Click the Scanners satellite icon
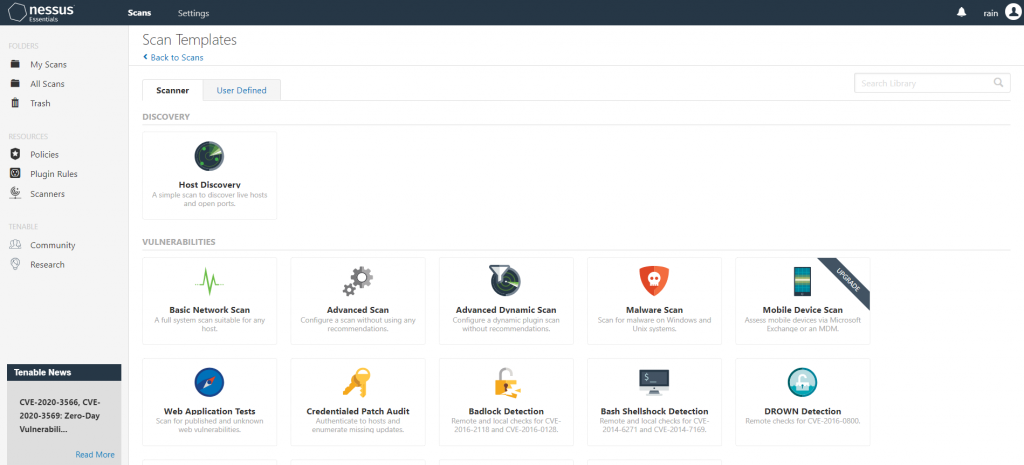The width and height of the screenshot is (1024, 465). point(15,193)
